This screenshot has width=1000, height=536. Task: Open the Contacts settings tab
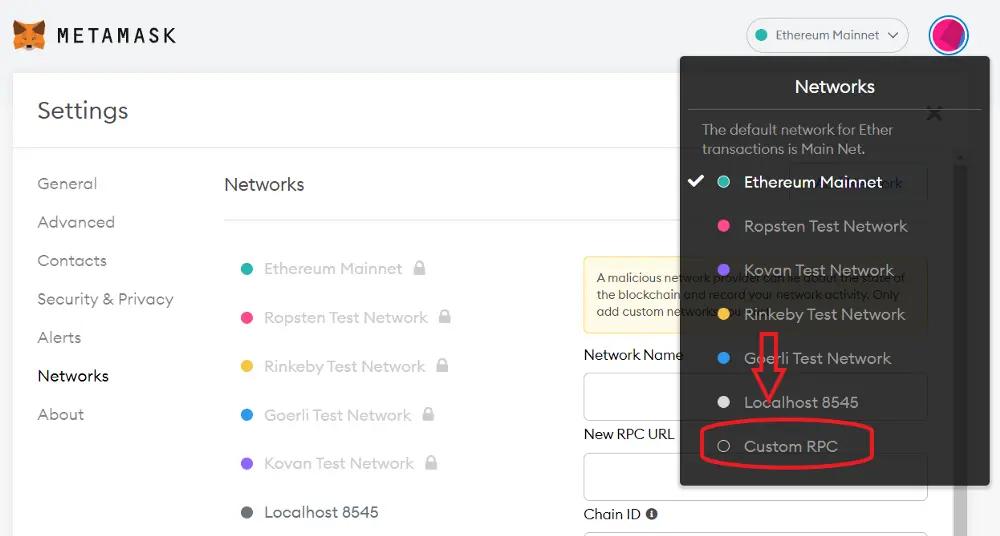coord(72,260)
